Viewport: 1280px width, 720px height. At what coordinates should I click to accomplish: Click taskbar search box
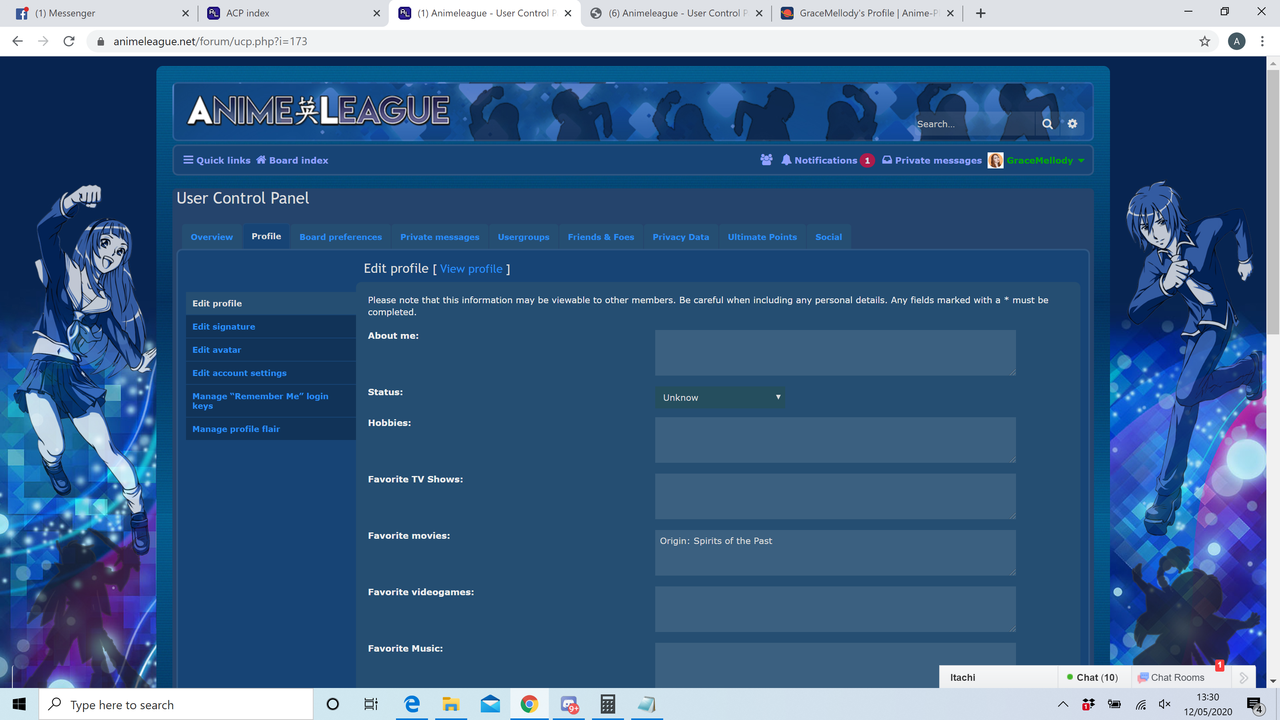[175, 704]
